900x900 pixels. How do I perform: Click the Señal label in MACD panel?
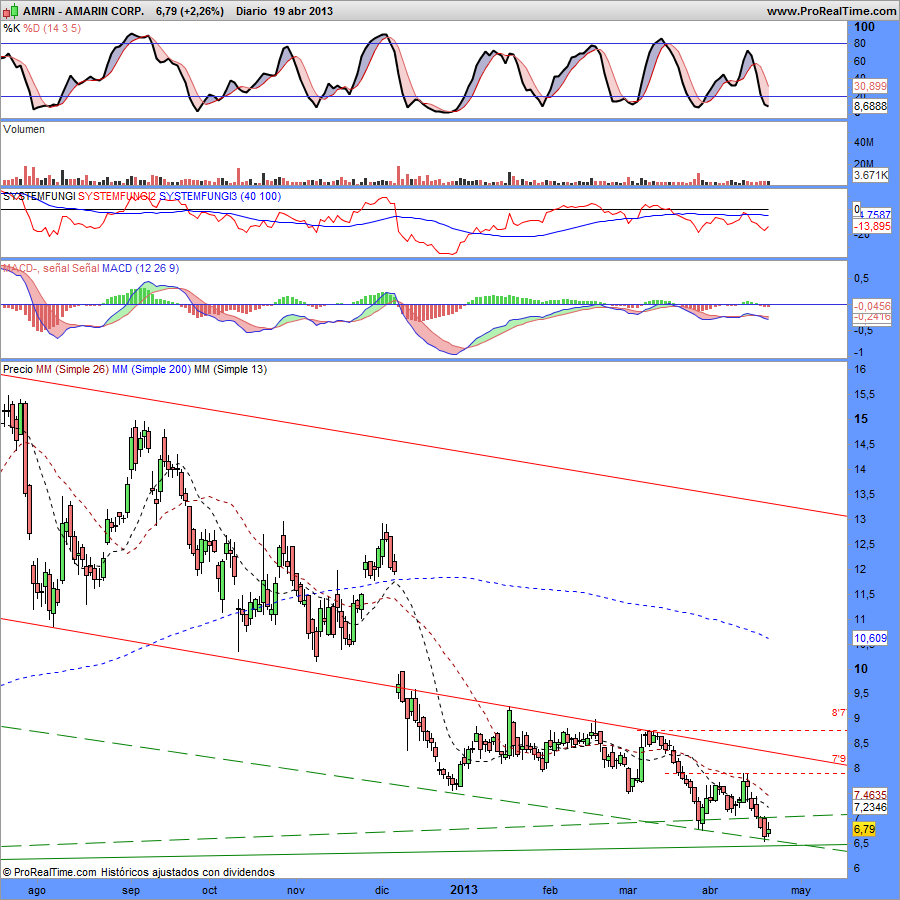[x=85, y=268]
